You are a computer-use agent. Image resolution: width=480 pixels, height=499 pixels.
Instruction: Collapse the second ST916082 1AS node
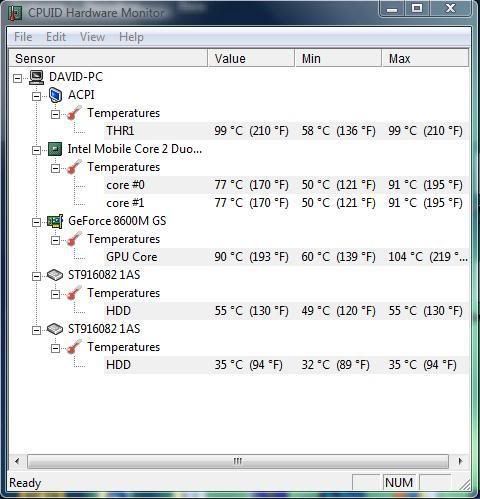36,330
